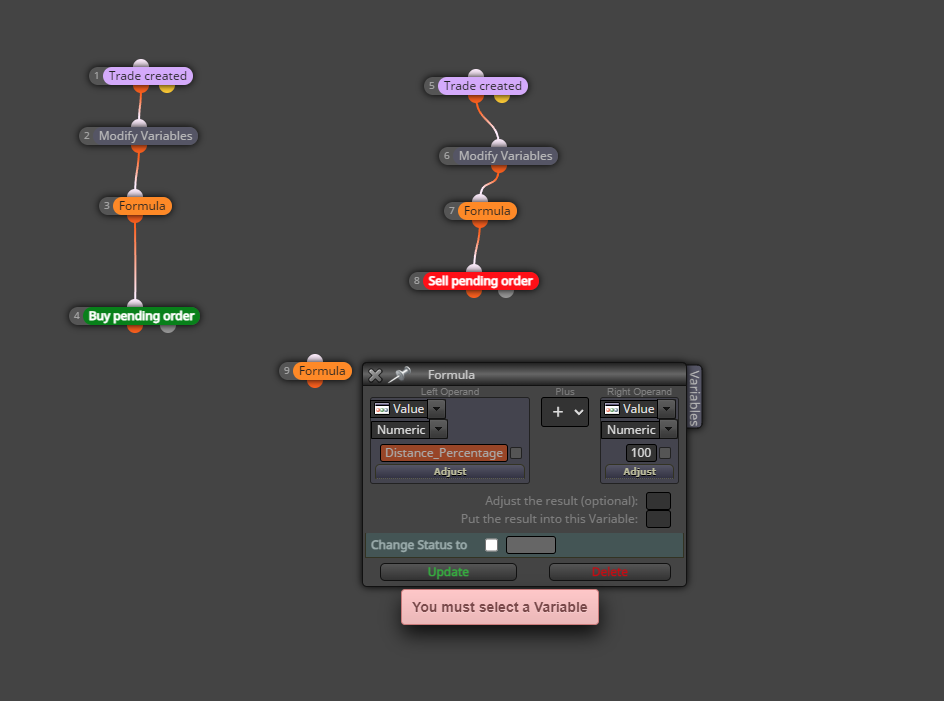Select node 5 Trade created
Viewport: 944px width, 701px height.
tap(483, 86)
